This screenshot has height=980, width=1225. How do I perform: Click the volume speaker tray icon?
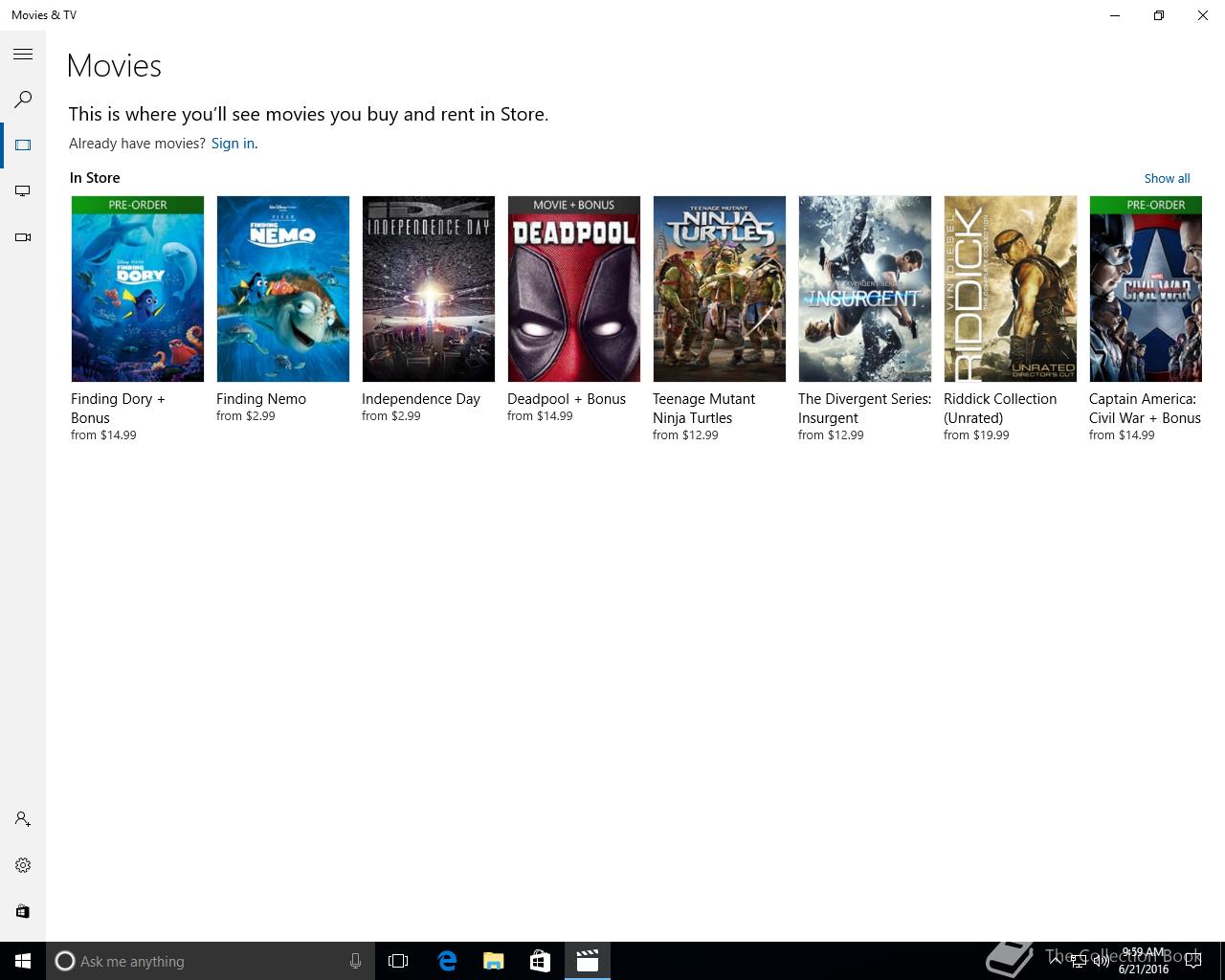coord(1102,961)
